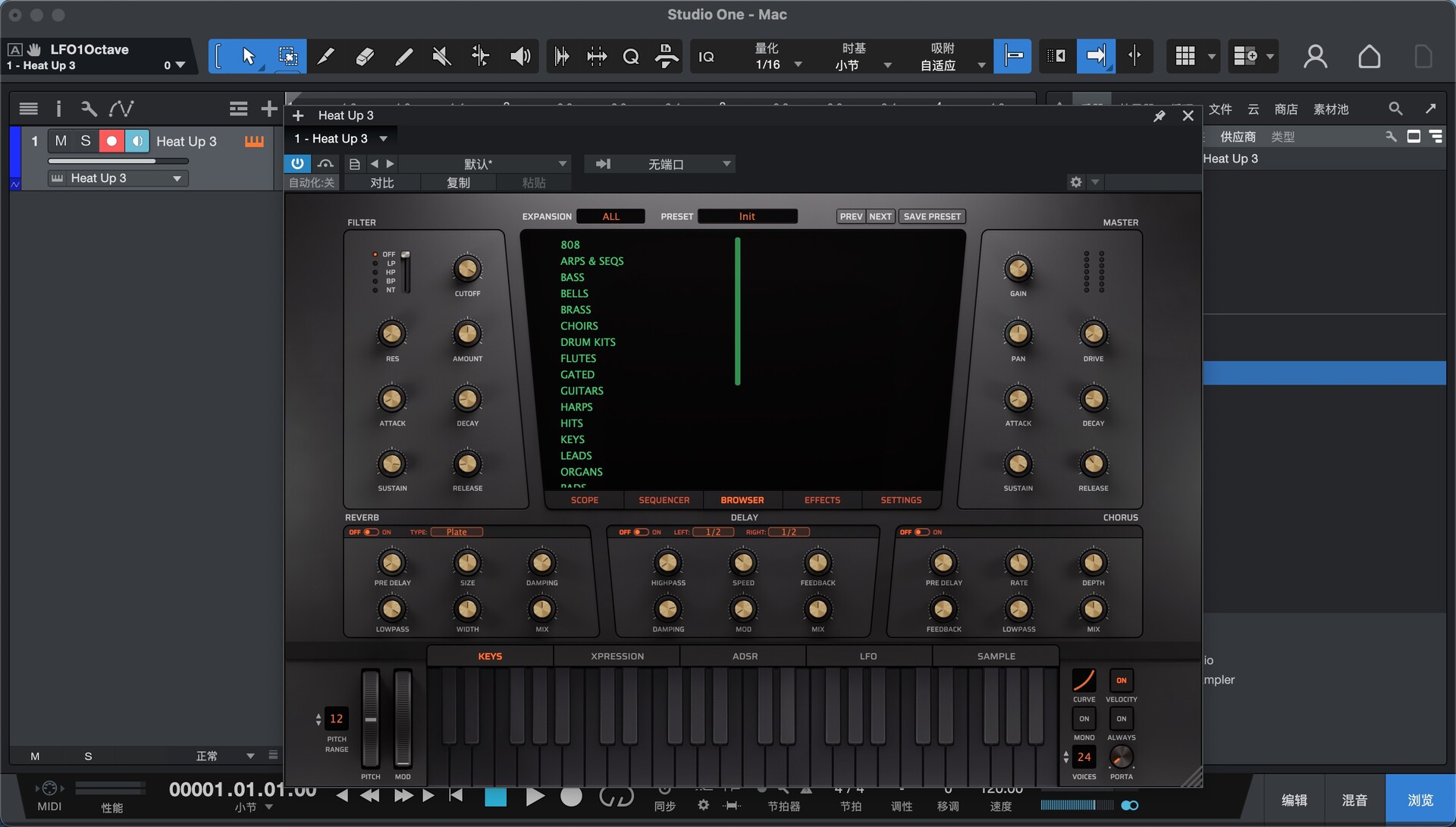The height and width of the screenshot is (827, 1456).
Task: Start playback with play button
Action: pos(535,797)
